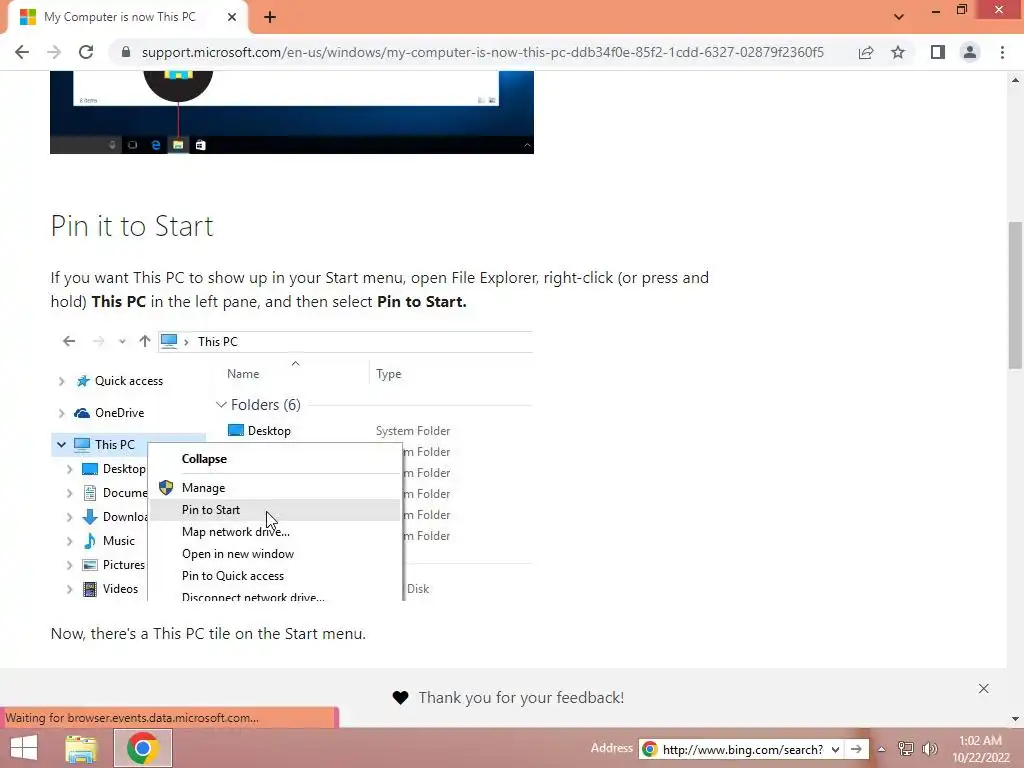The height and width of the screenshot is (768, 1024).
Task: Share this page icon
Action: [866, 52]
